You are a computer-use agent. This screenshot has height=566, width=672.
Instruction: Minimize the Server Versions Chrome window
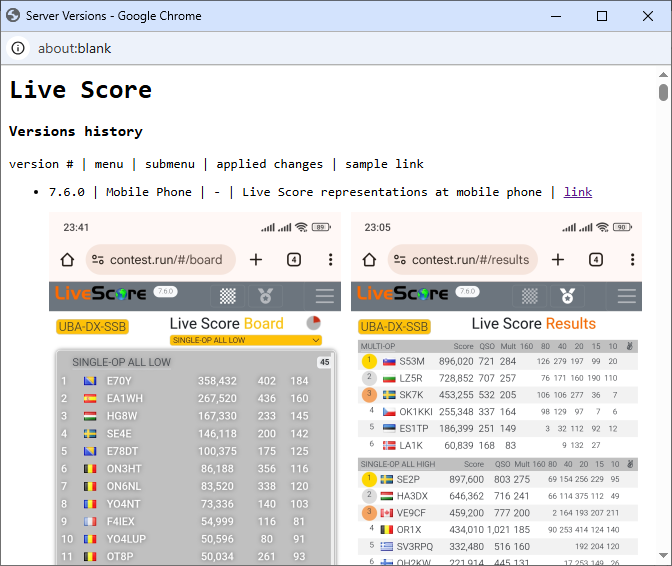click(x=556, y=16)
